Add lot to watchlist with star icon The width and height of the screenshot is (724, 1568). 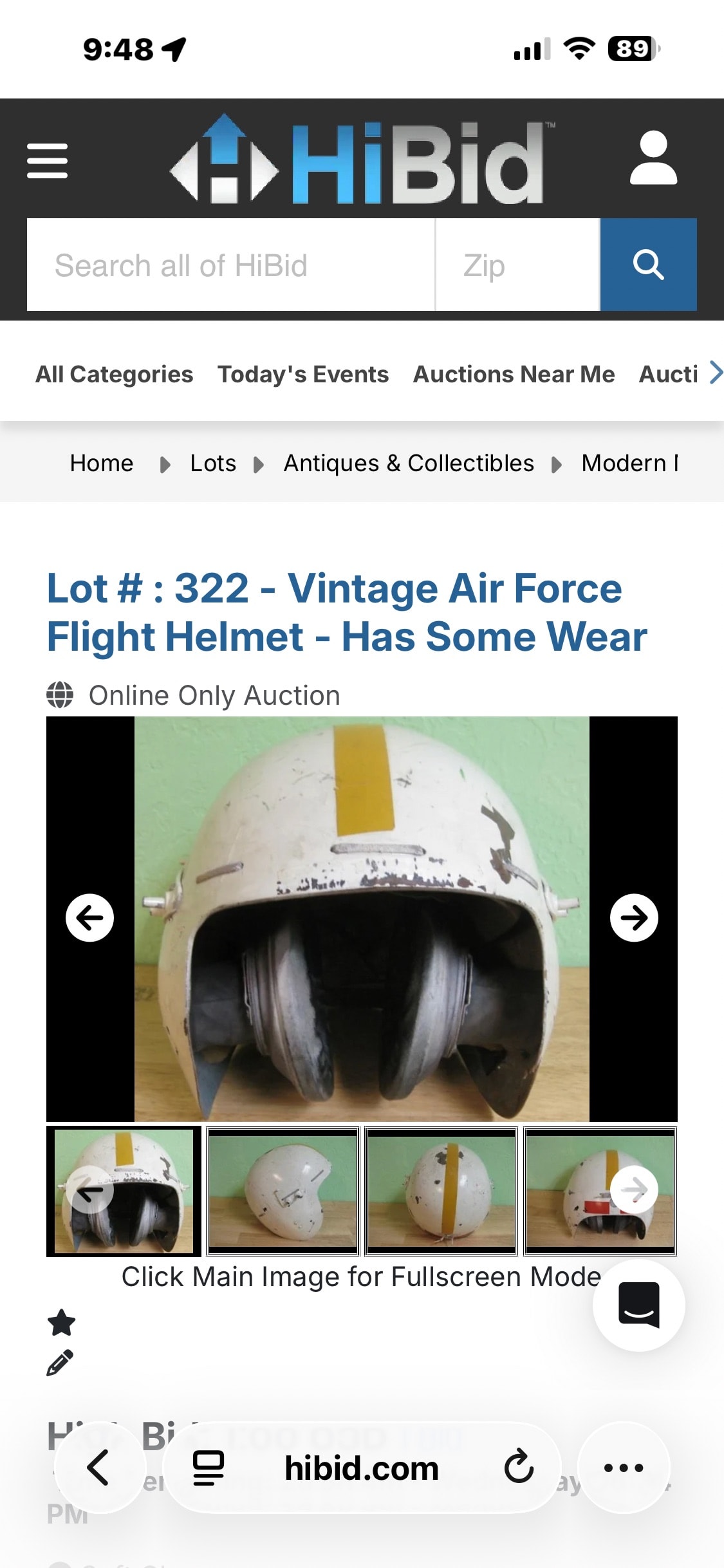[61, 1323]
